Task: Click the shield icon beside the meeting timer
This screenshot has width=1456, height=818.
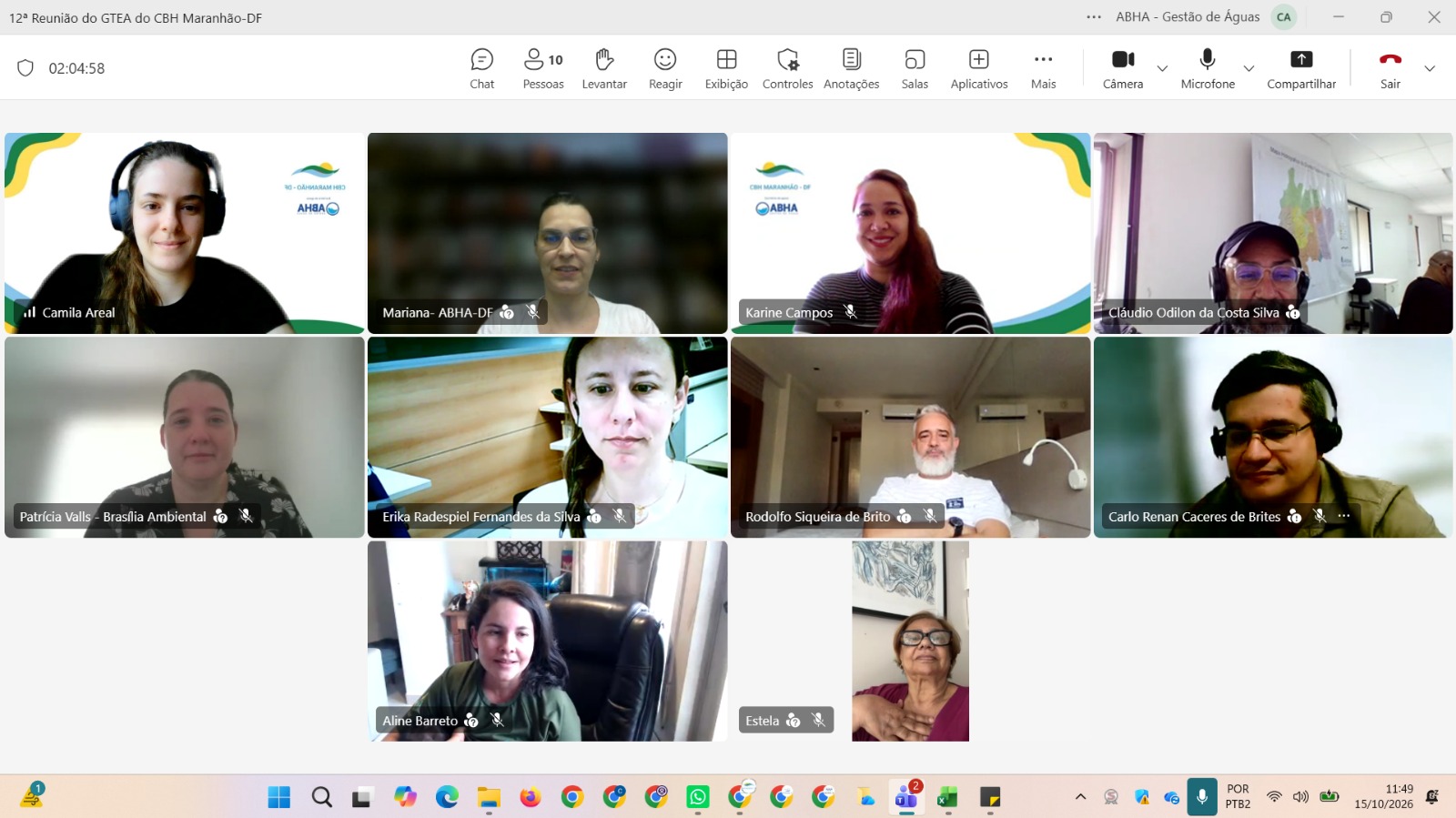Action: tap(25, 68)
